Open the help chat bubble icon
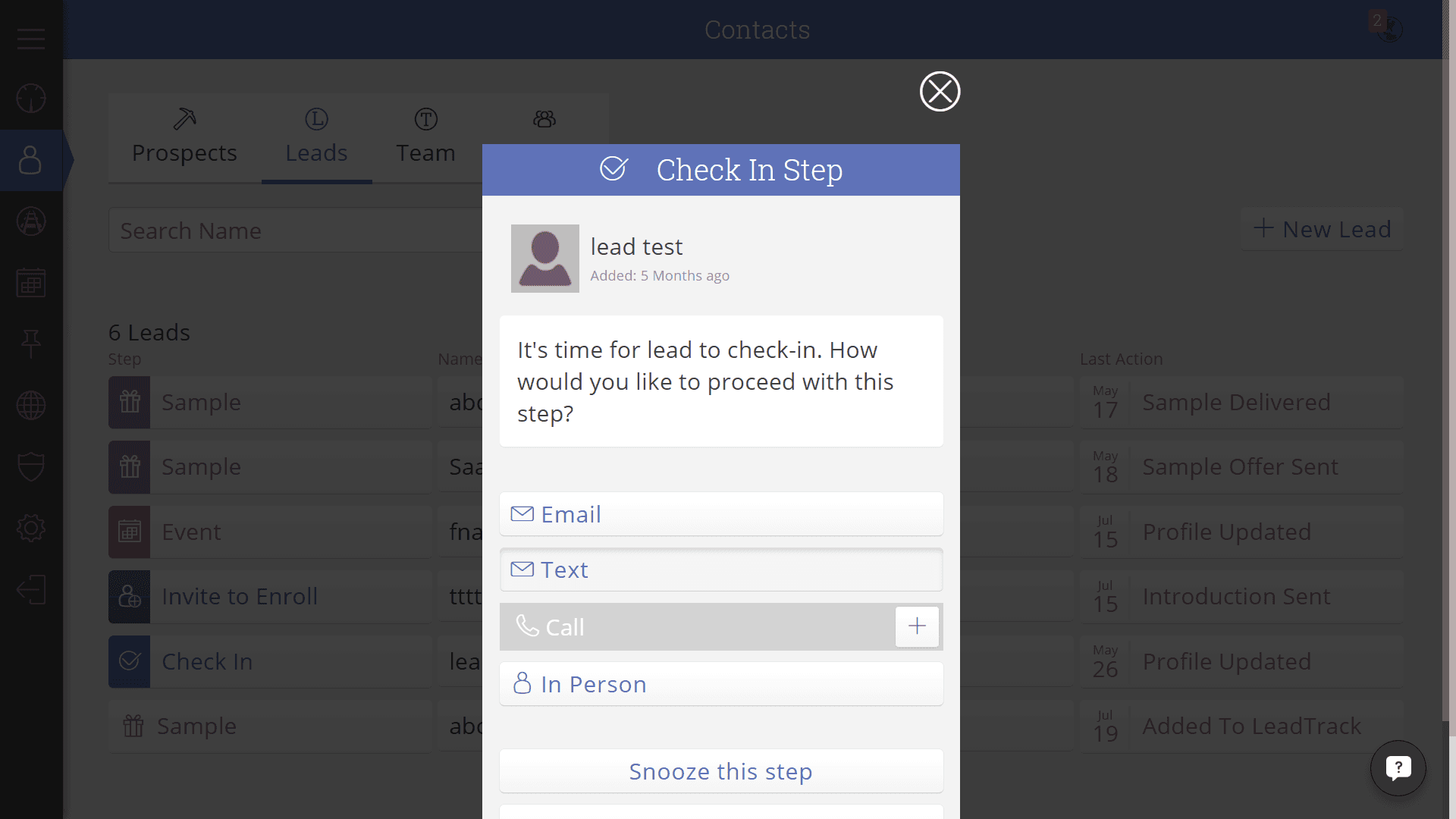 (x=1398, y=768)
